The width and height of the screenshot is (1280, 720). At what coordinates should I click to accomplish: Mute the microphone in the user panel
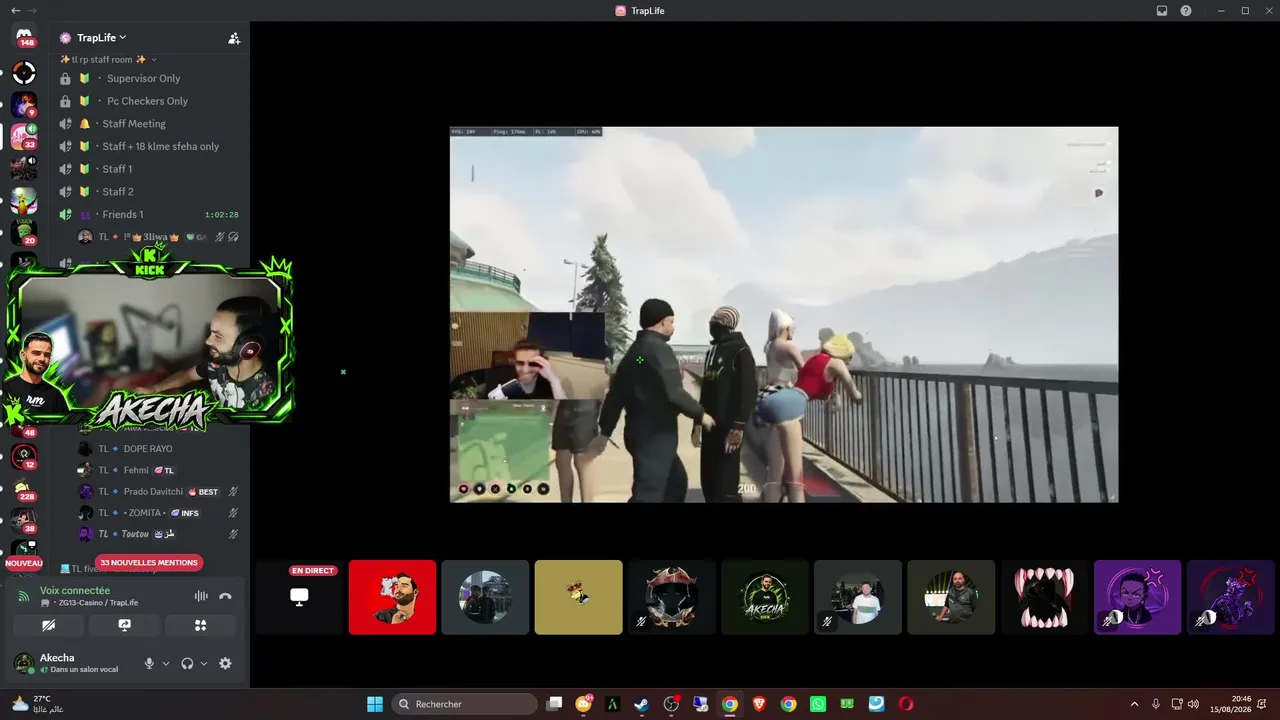[x=149, y=663]
